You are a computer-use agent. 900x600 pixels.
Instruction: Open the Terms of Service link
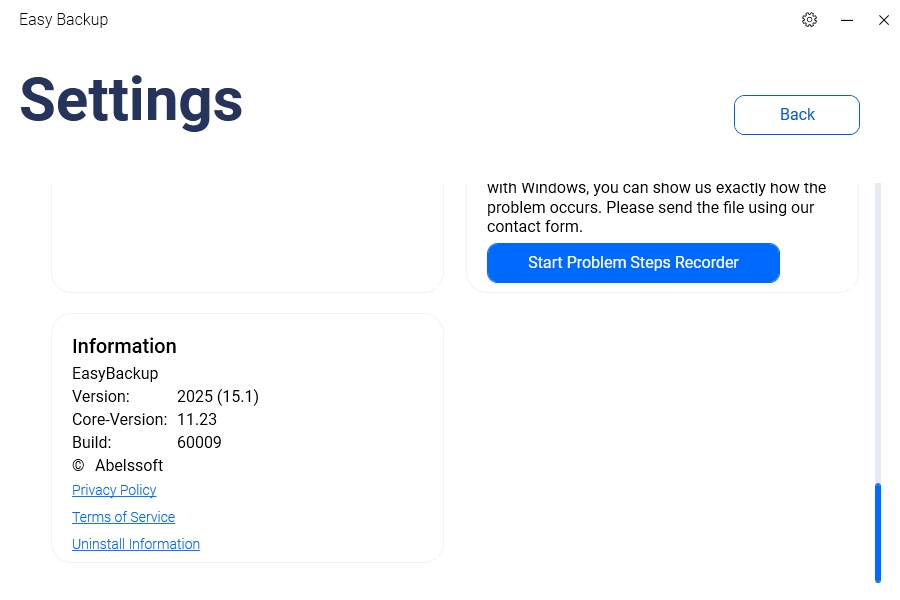tap(123, 517)
